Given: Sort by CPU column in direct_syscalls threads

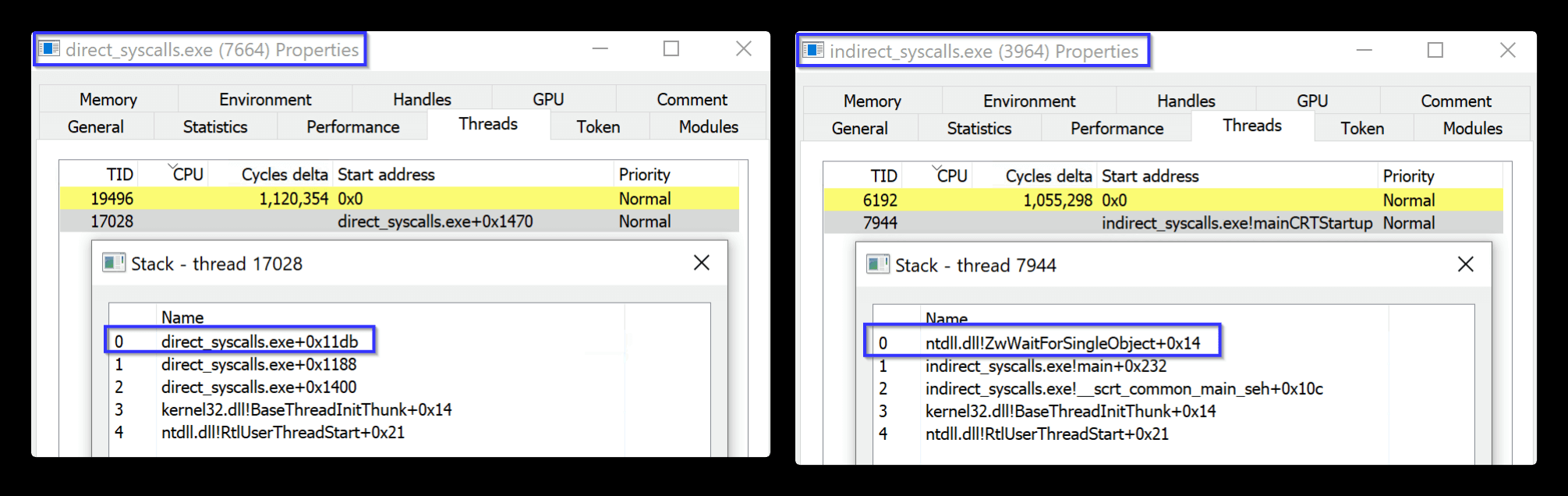Looking at the screenshot, I should click(188, 174).
